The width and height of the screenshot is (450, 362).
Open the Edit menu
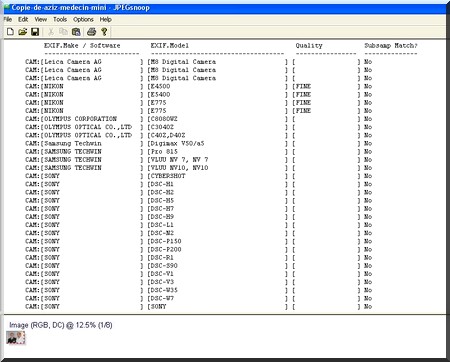click(23, 19)
